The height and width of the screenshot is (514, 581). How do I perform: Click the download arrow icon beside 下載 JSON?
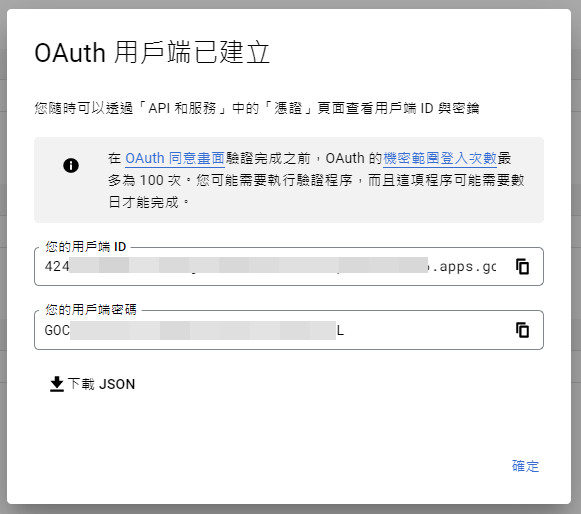point(57,384)
